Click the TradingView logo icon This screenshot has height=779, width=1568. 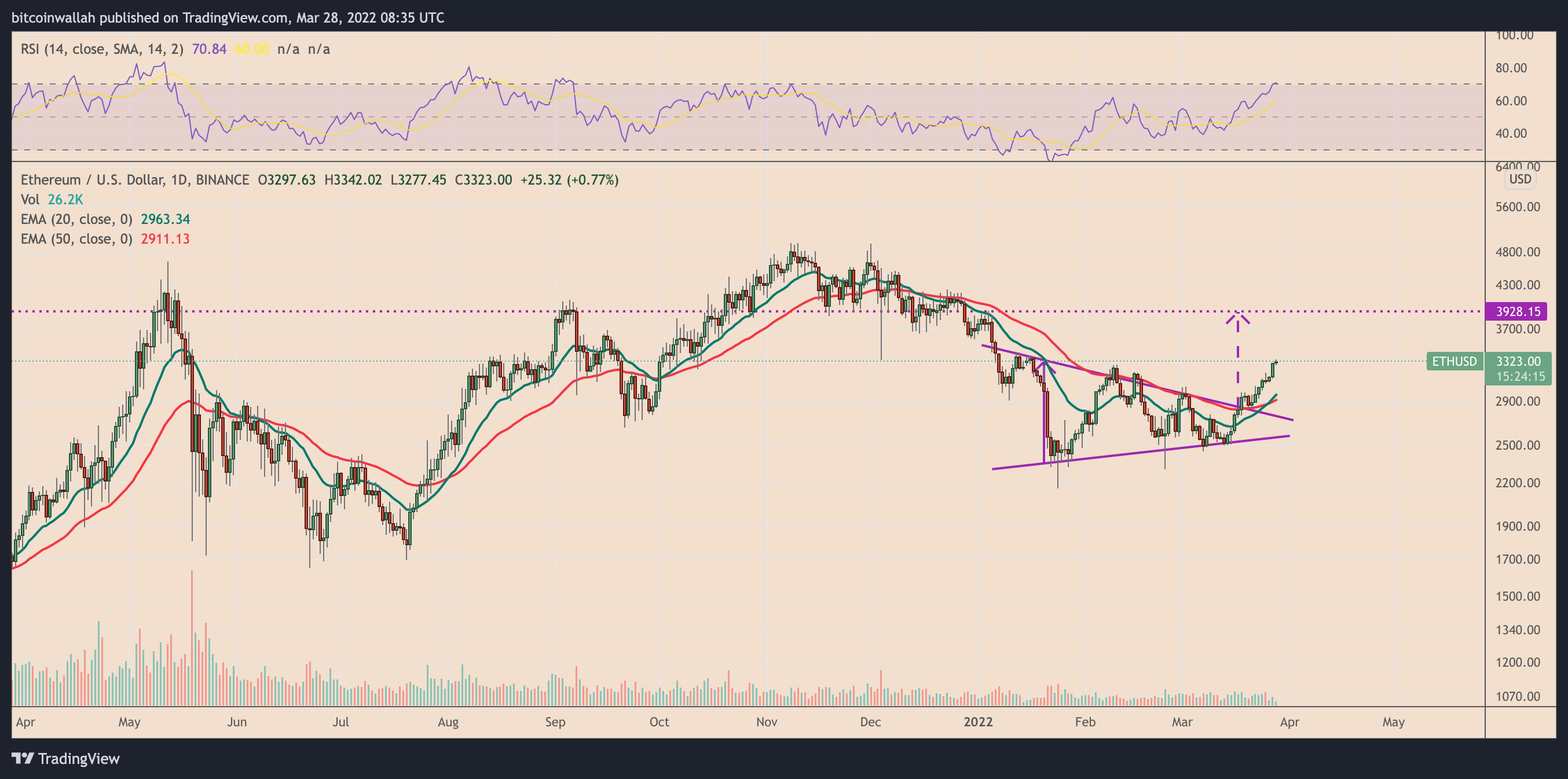click(23, 758)
